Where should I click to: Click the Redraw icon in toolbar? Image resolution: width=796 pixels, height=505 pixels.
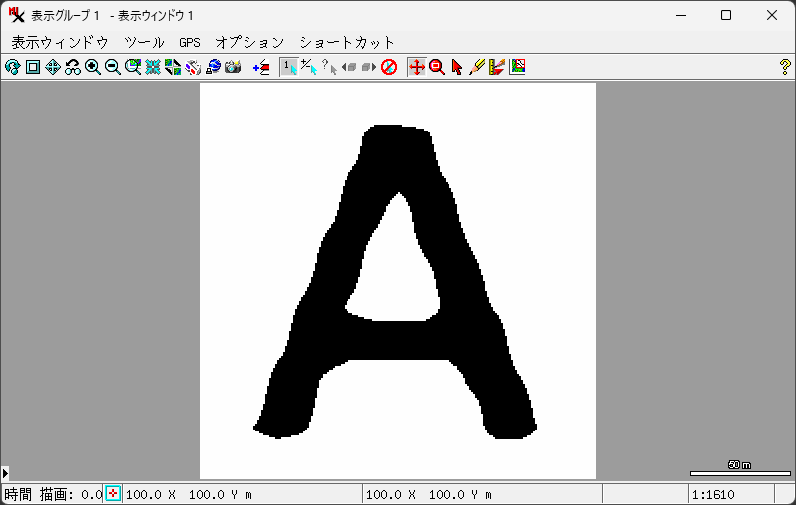tap(13, 67)
